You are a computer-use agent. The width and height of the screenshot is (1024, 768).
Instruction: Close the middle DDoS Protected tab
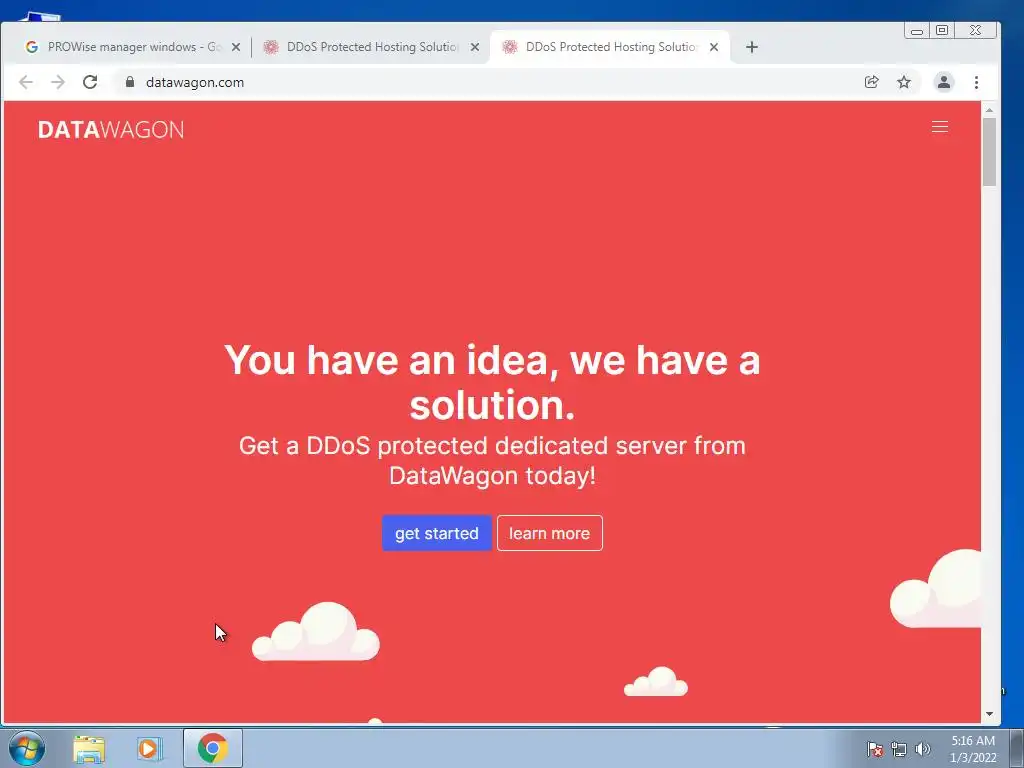475,47
